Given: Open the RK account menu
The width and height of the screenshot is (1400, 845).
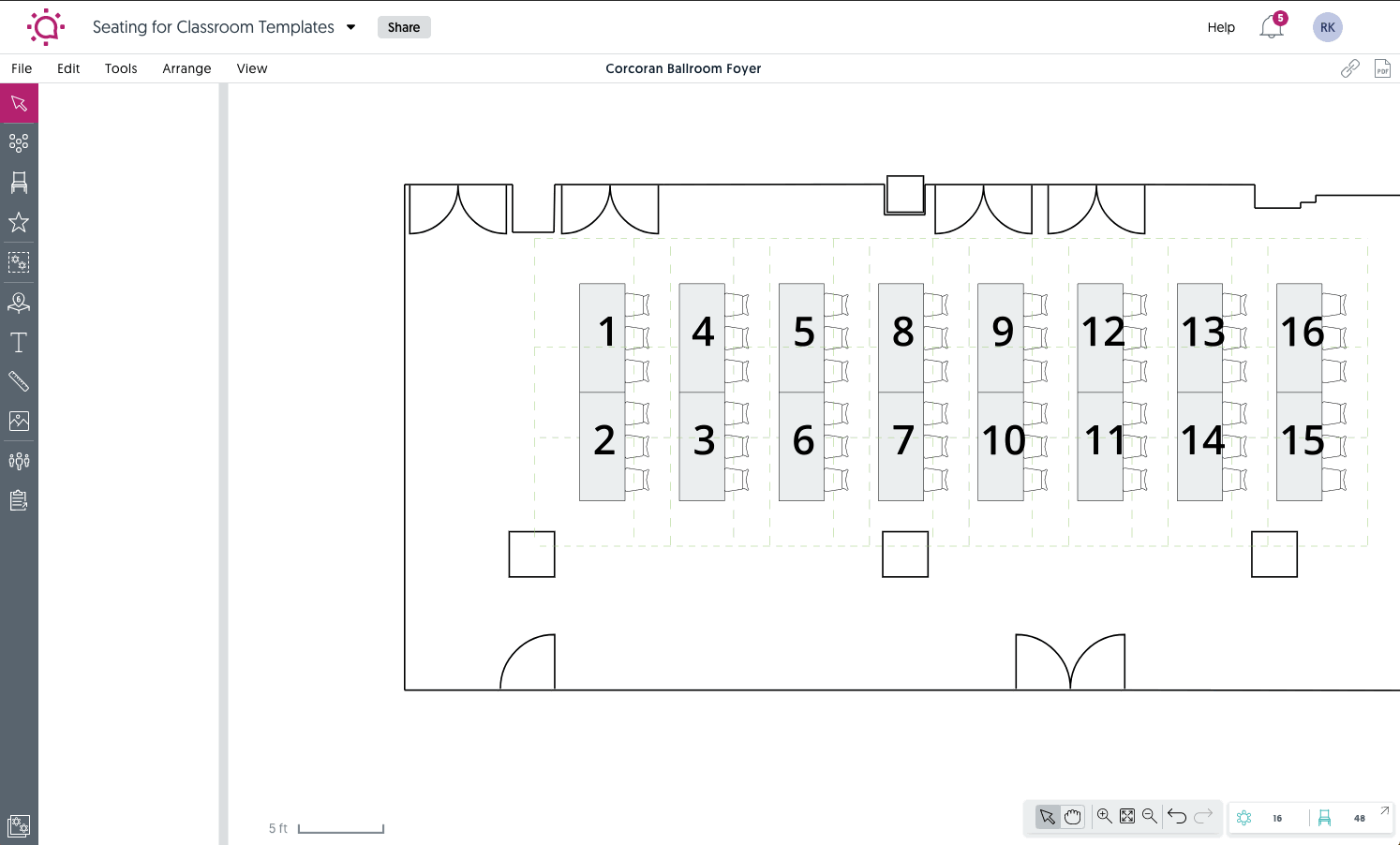Looking at the screenshot, I should (1327, 27).
